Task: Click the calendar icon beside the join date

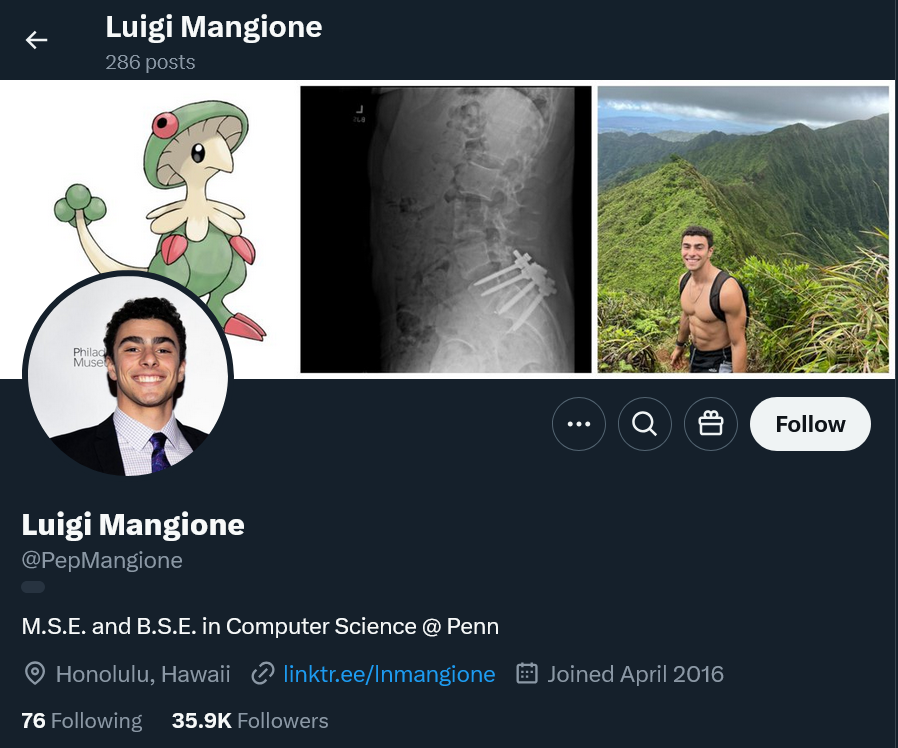Action: click(x=527, y=674)
